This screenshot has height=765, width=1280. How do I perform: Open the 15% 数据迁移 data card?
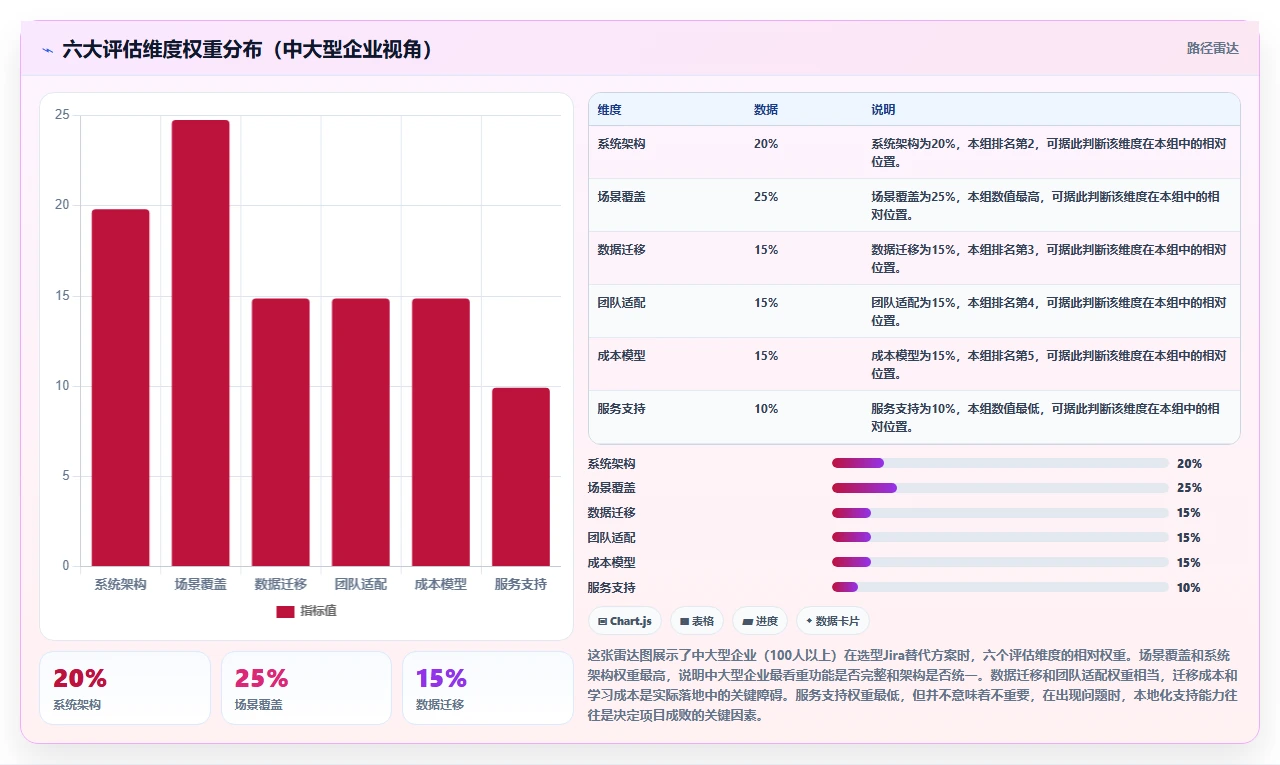(488, 688)
